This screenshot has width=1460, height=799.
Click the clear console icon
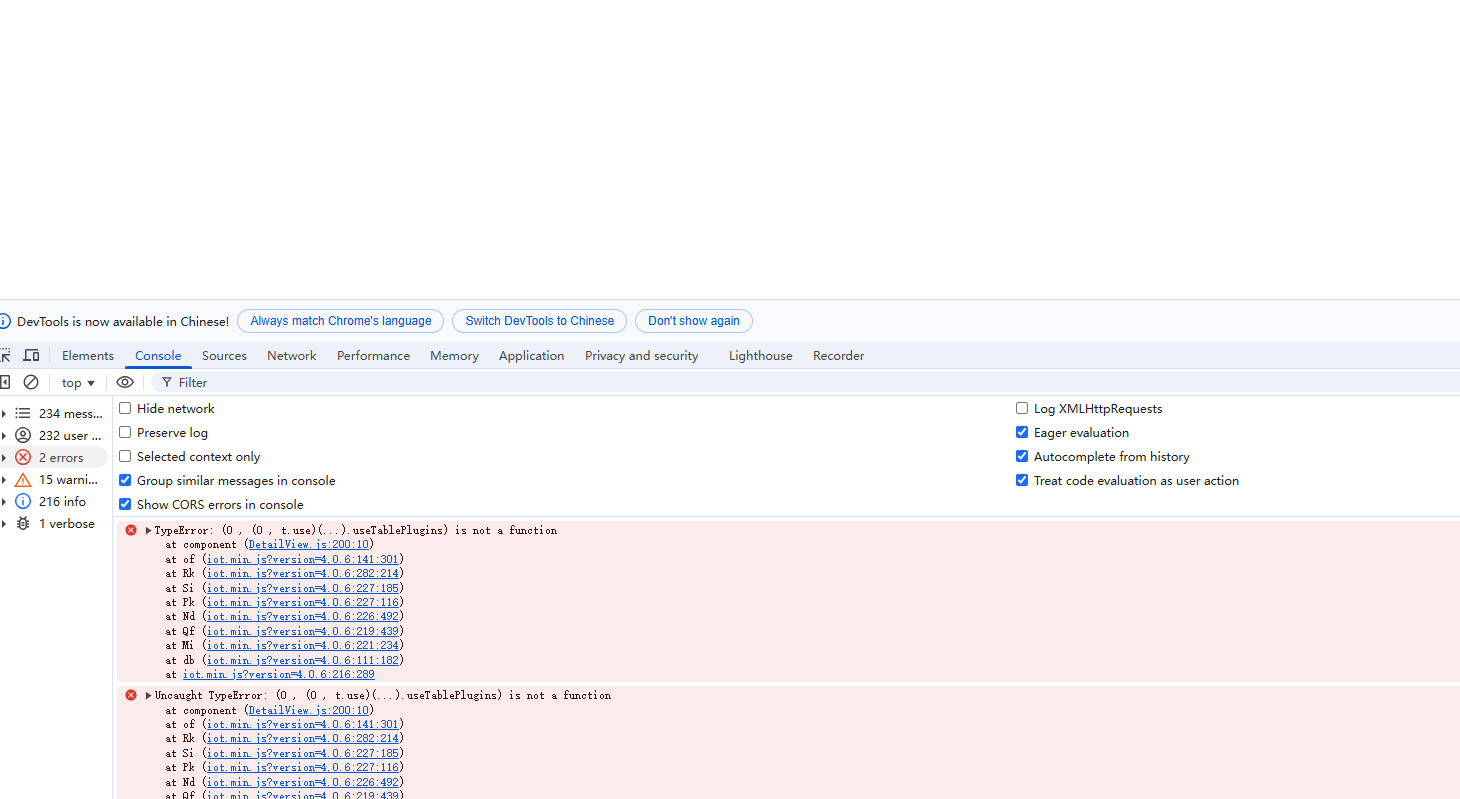click(x=31, y=382)
